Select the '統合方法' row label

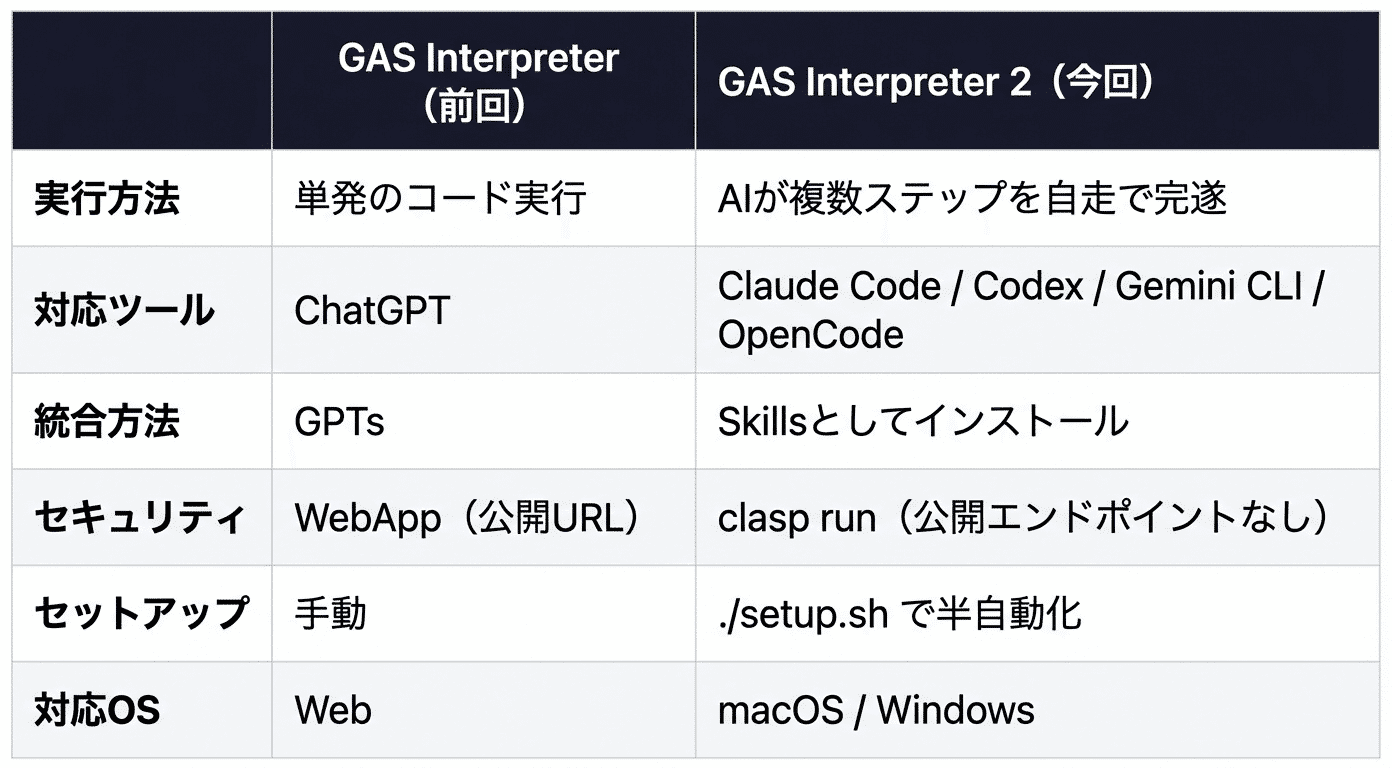coord(107,422)
